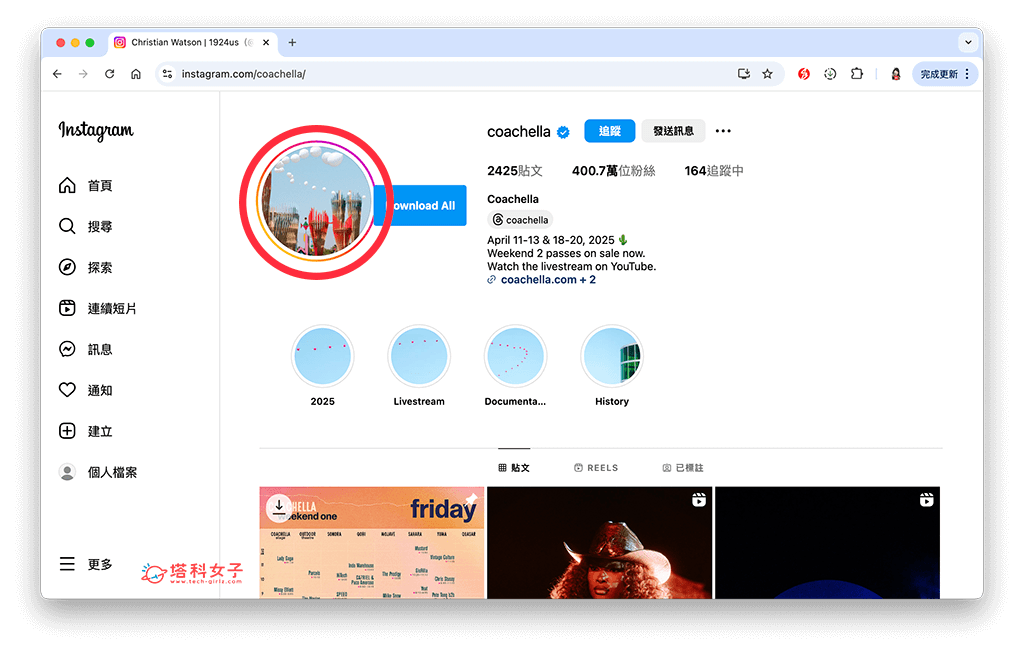Click the Send Message (發送訊息) button
1024x653 pixels.
tap(673, 131)
